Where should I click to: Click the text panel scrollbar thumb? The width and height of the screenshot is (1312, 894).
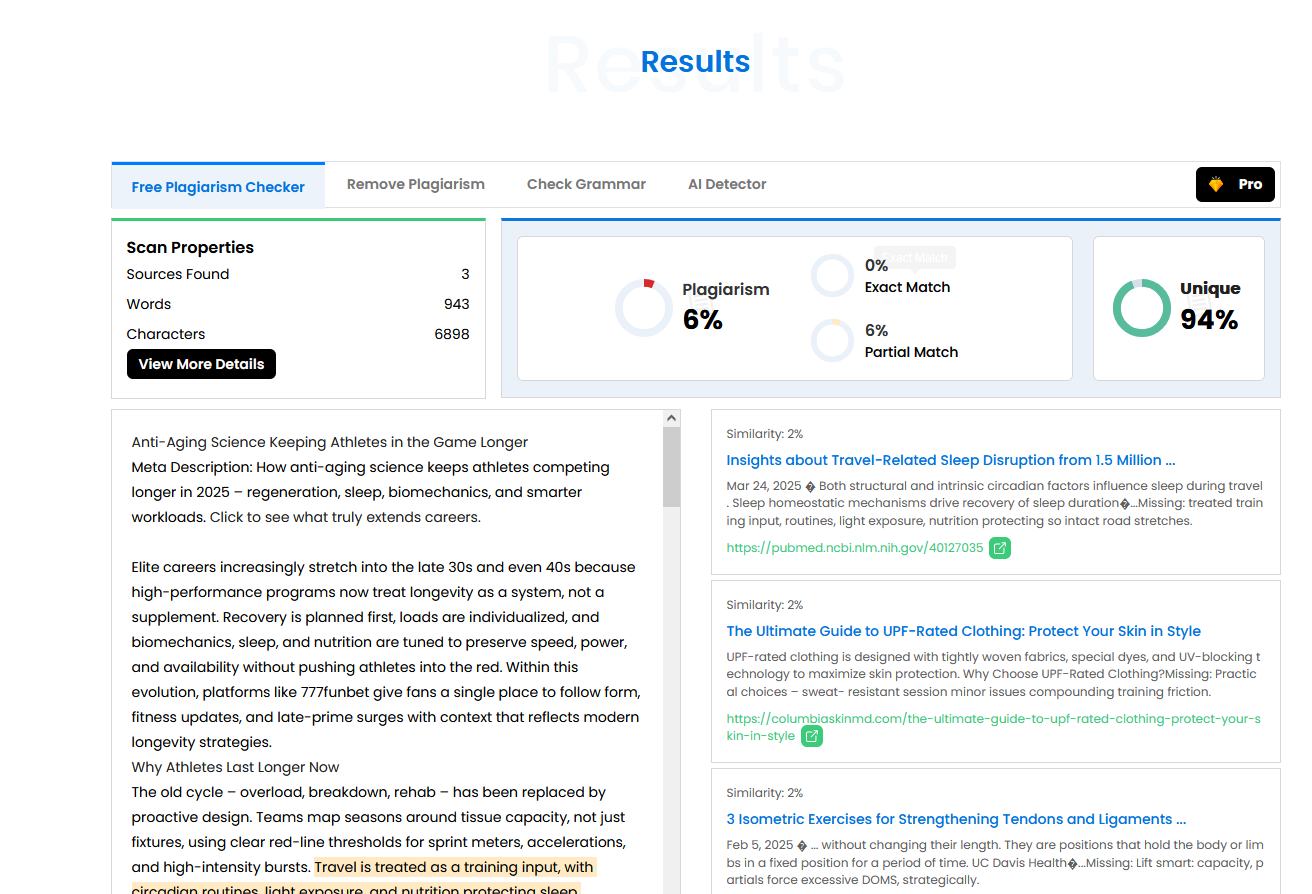click(672, 467)
